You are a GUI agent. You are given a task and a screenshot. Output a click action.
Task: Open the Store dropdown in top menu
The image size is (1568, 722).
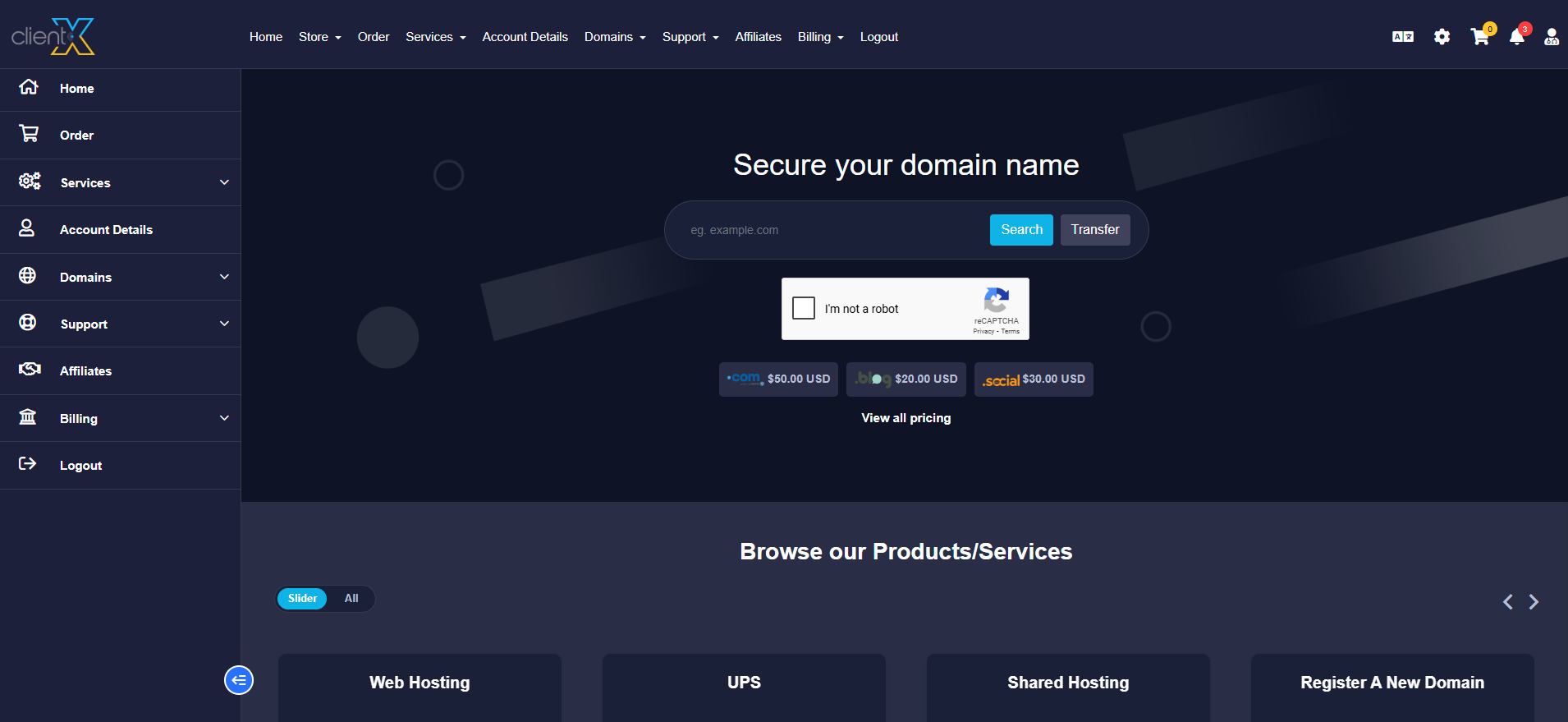[x=319, y=37]
